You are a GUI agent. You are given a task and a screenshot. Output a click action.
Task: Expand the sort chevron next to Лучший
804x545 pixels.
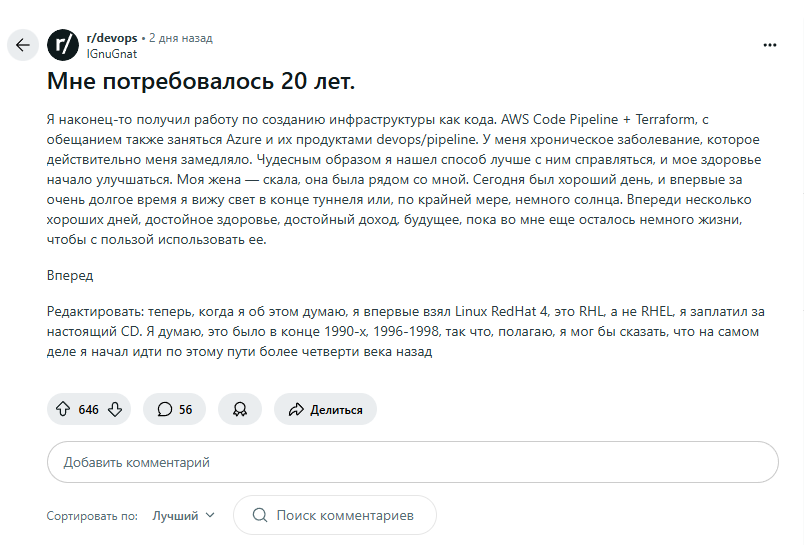point(210,516)
